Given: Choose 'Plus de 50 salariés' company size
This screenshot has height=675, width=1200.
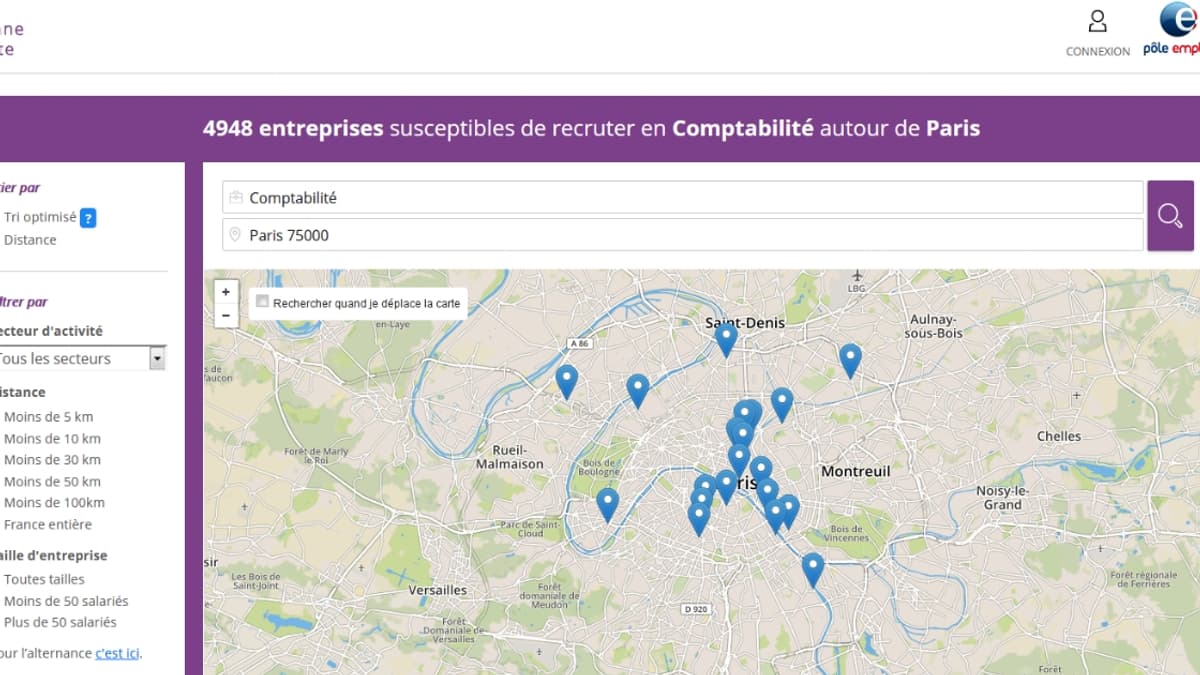Looking at the screenshot, I should point(60,623).
